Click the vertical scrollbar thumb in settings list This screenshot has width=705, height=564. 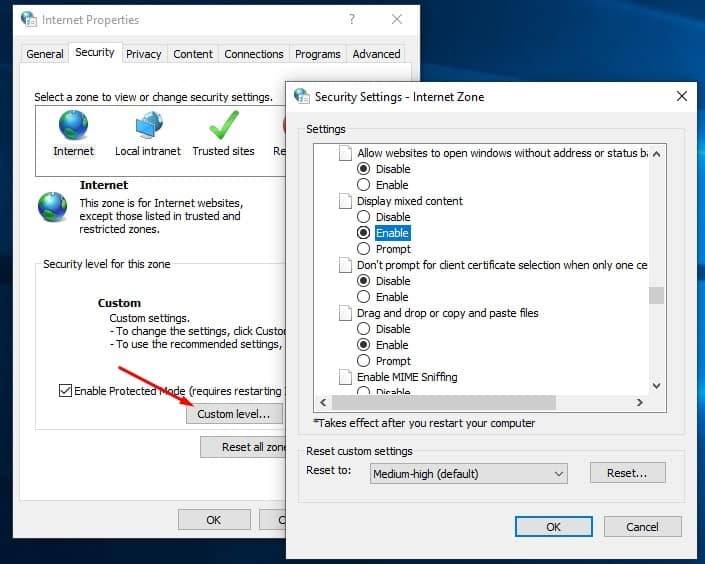click(656, 295)
